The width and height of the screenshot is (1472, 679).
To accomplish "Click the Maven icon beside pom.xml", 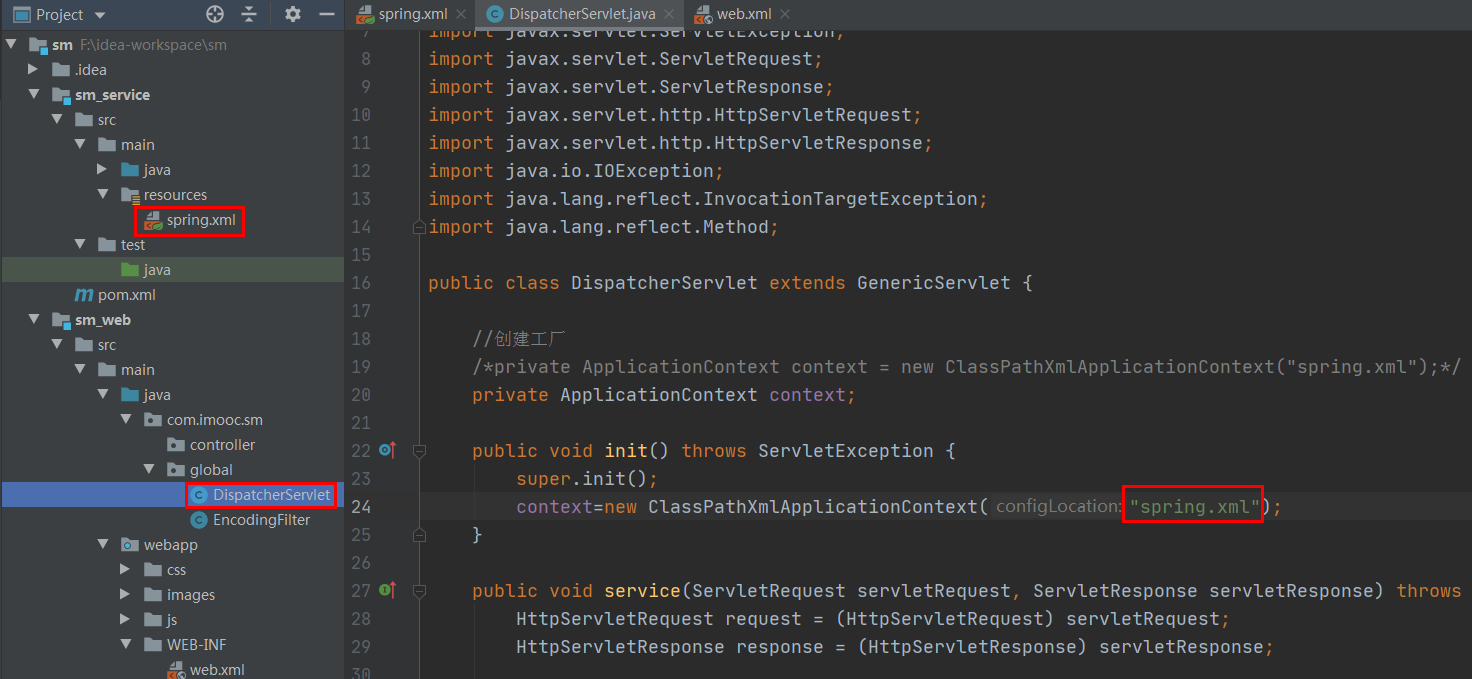I will (x=85, y=295).
